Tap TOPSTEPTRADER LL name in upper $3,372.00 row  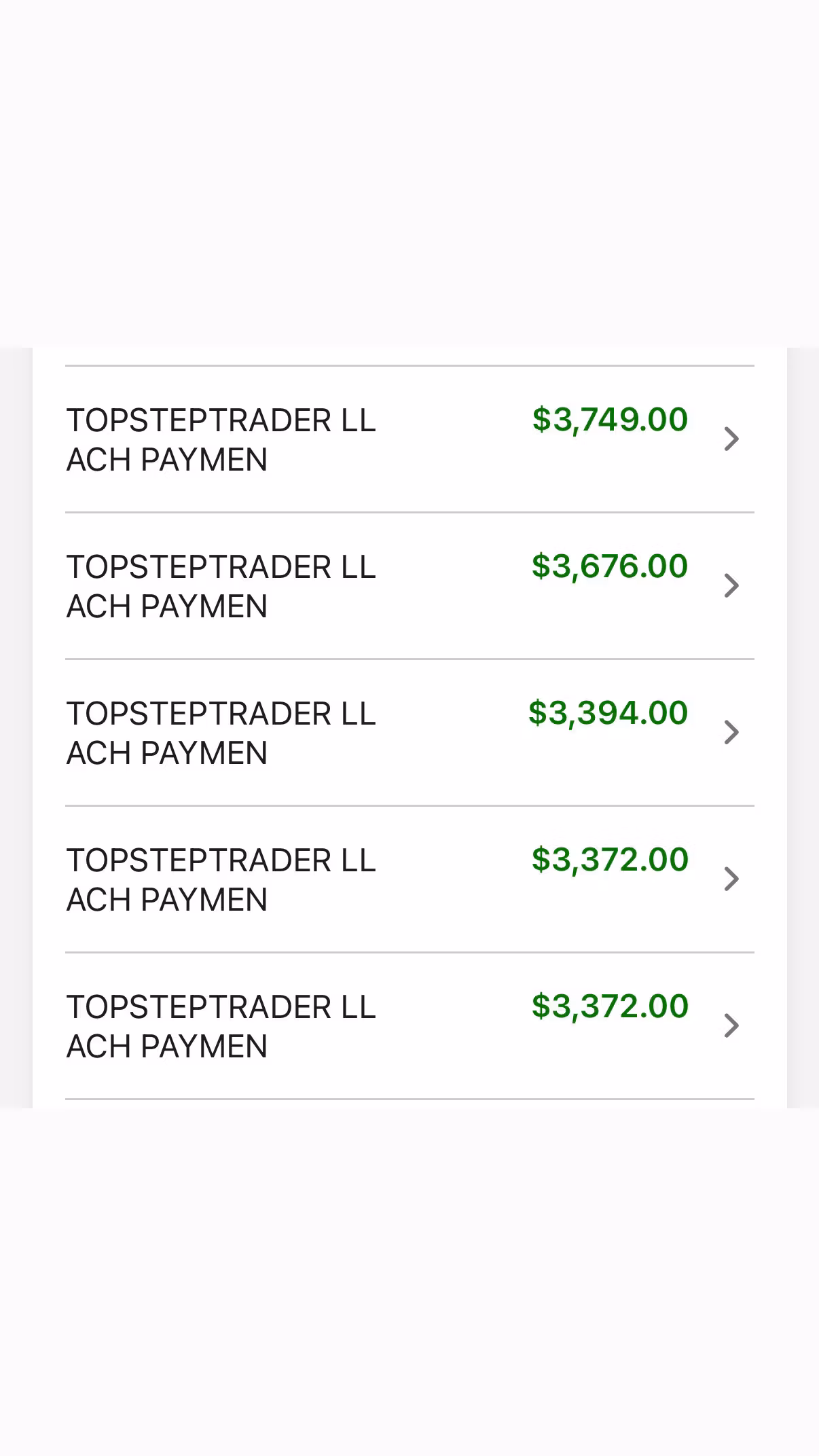click(221, 860)
